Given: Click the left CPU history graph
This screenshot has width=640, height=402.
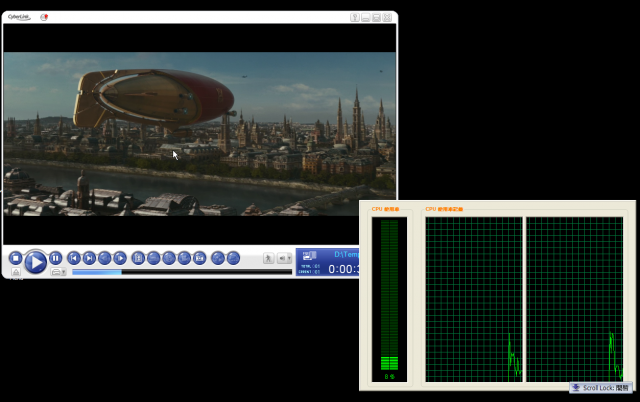Looking at the screenshot, I should point(474,300).
